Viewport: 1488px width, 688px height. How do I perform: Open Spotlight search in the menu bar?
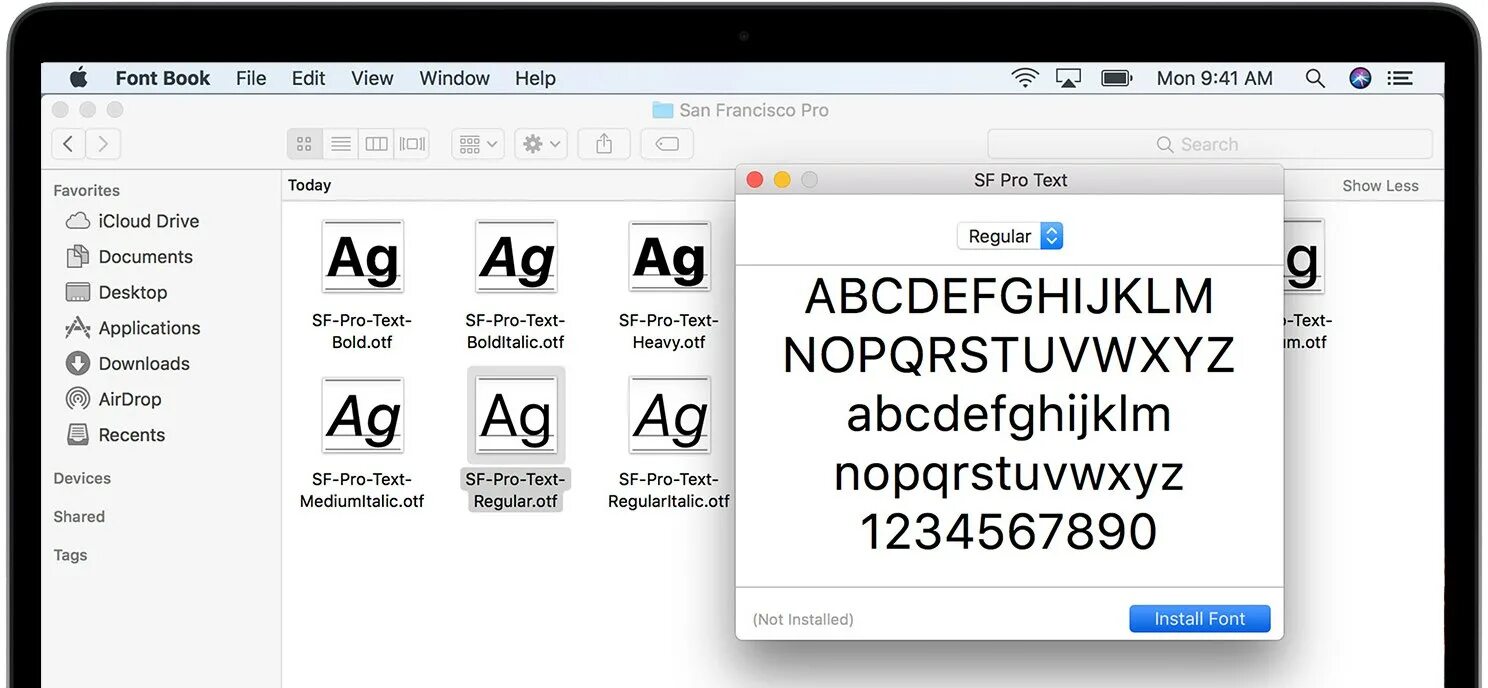[1315, 78]
